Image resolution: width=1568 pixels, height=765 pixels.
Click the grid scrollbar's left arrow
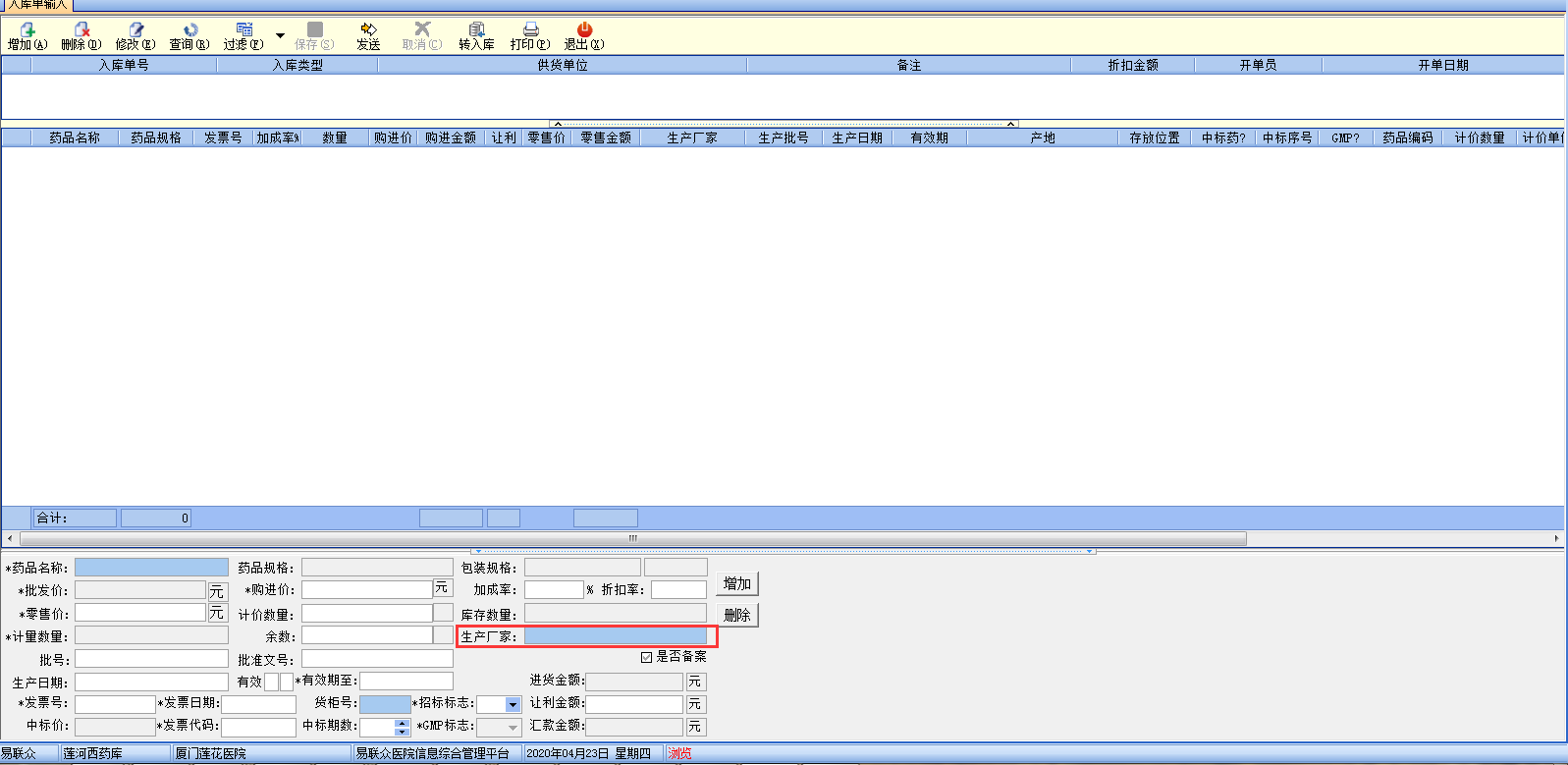(x=10, y=538)
